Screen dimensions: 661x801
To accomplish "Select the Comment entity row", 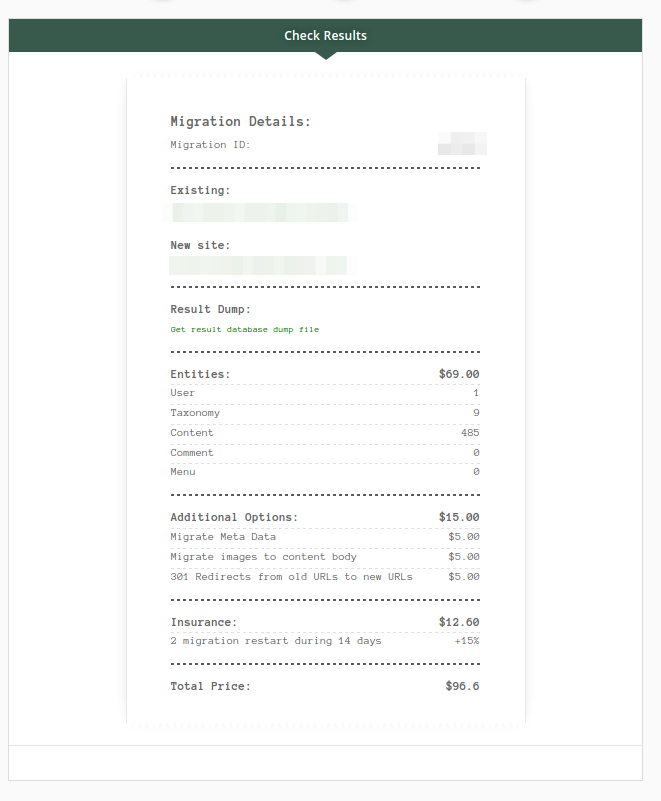I will click(x=325, y=453).
